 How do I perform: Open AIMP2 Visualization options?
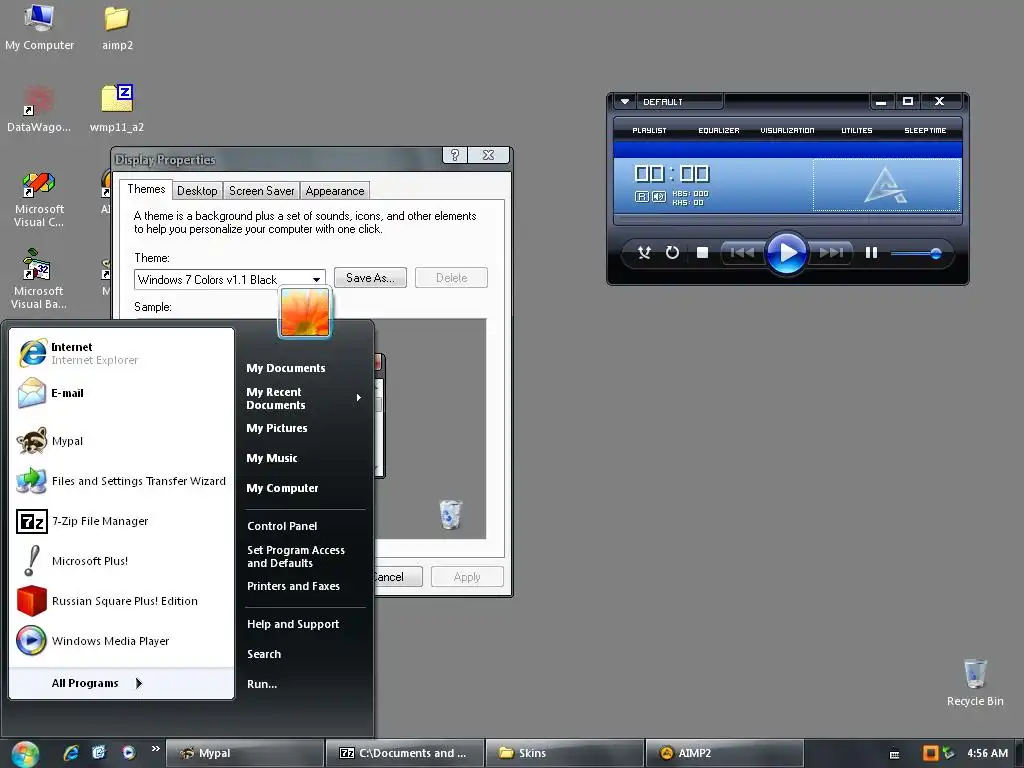[x=787, y=131]
